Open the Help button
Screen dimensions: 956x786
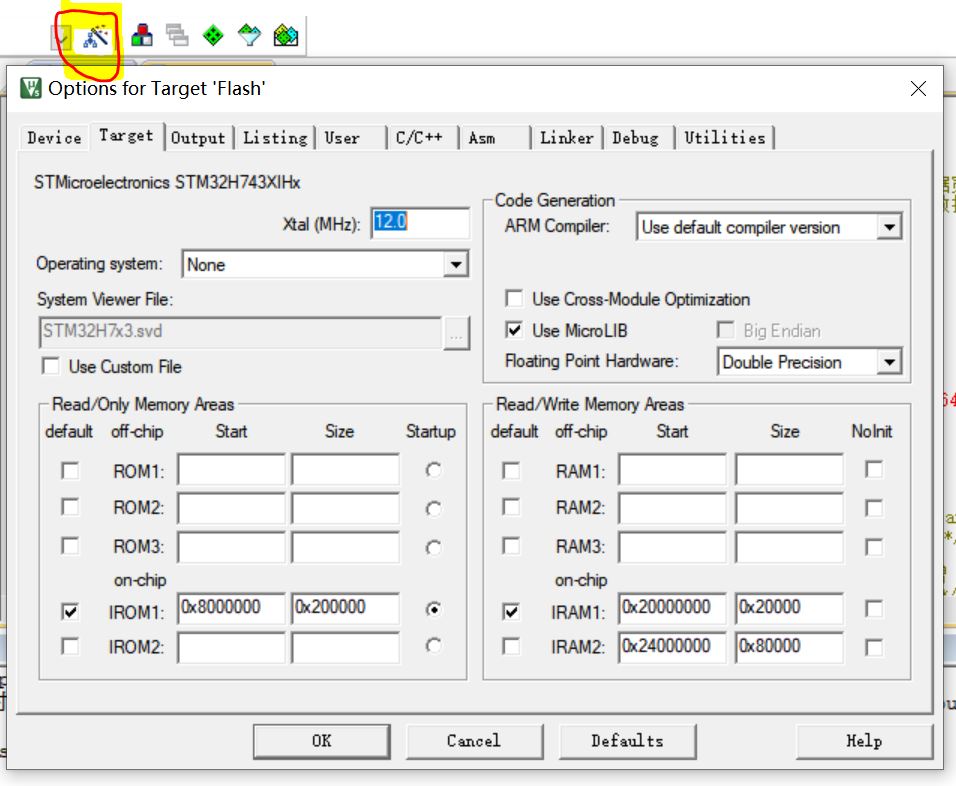click(x=865, y=741)
